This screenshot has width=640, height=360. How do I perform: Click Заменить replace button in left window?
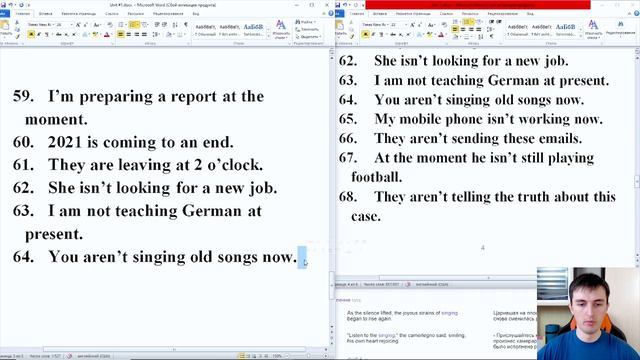coord(307,29)
